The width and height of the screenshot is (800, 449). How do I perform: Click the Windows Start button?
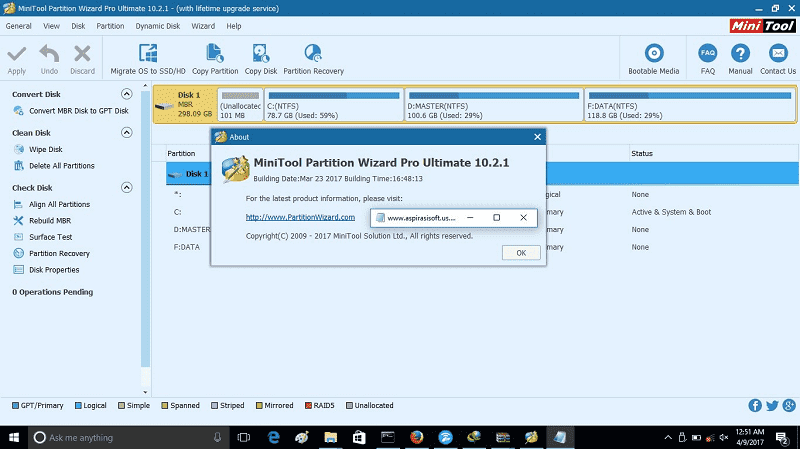point(14,437)
